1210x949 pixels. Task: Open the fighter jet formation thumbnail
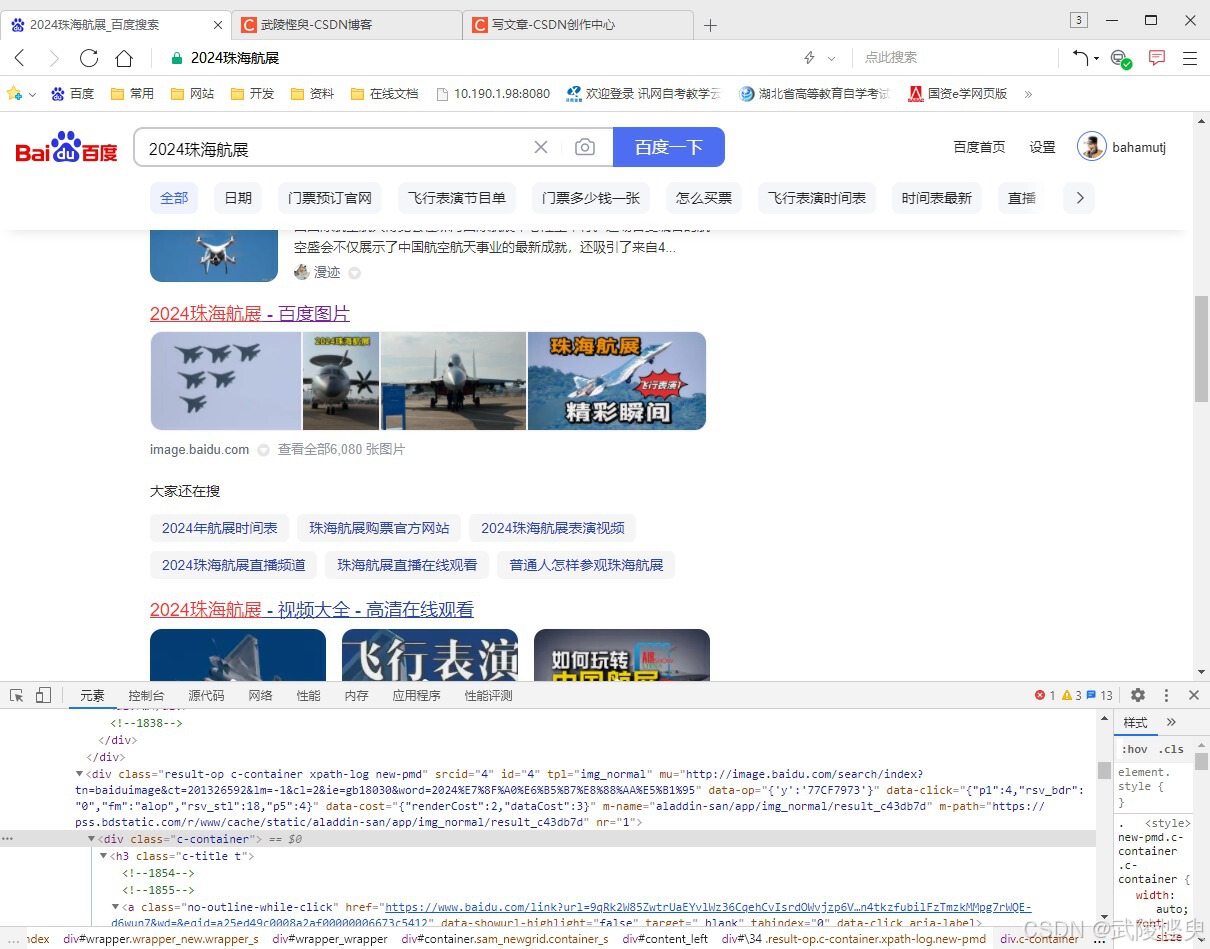pos(226,381)
